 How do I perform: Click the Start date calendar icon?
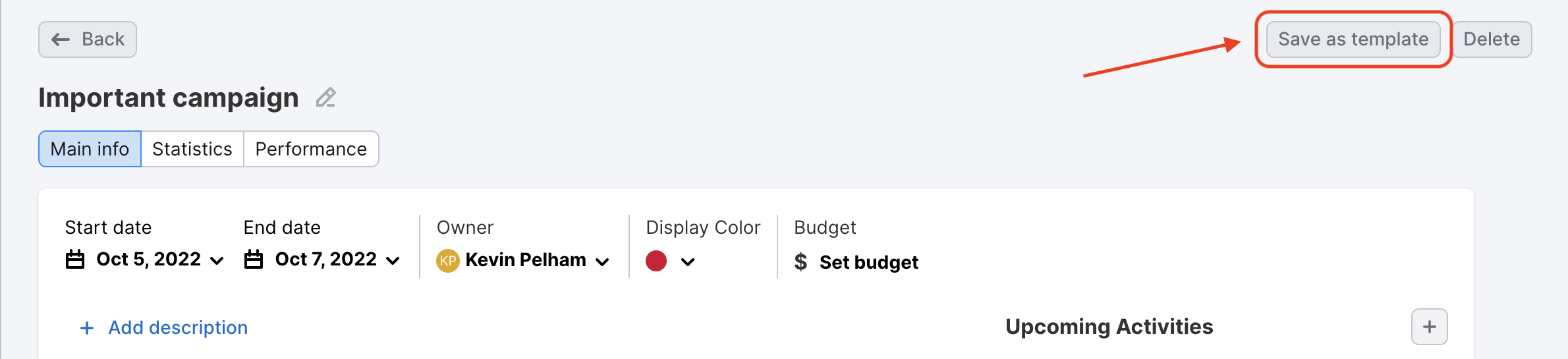(75, 260)
